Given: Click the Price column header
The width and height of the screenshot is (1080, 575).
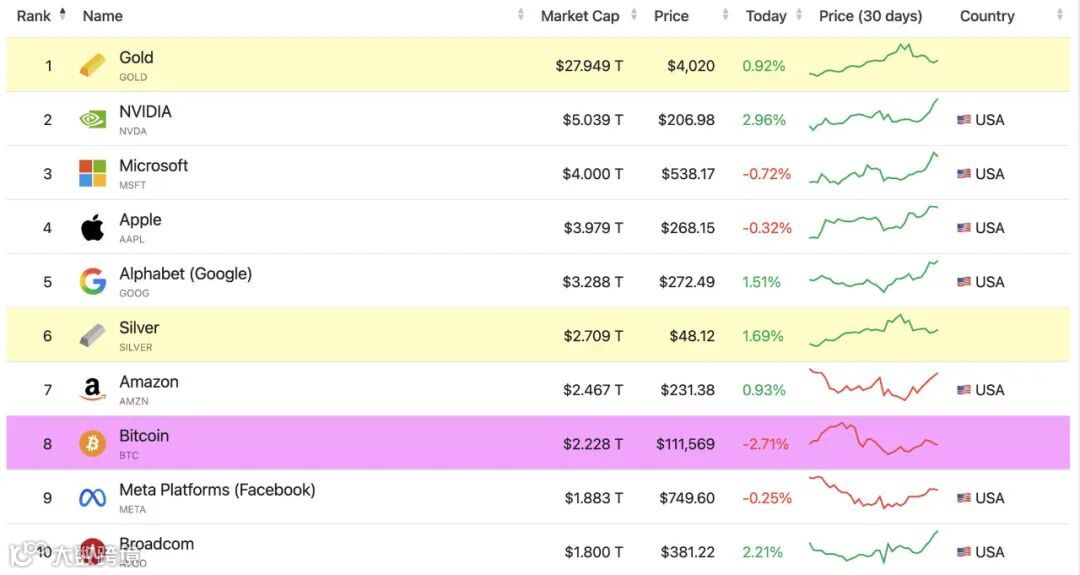Looking at the screenshot, I should pos(671,16).
